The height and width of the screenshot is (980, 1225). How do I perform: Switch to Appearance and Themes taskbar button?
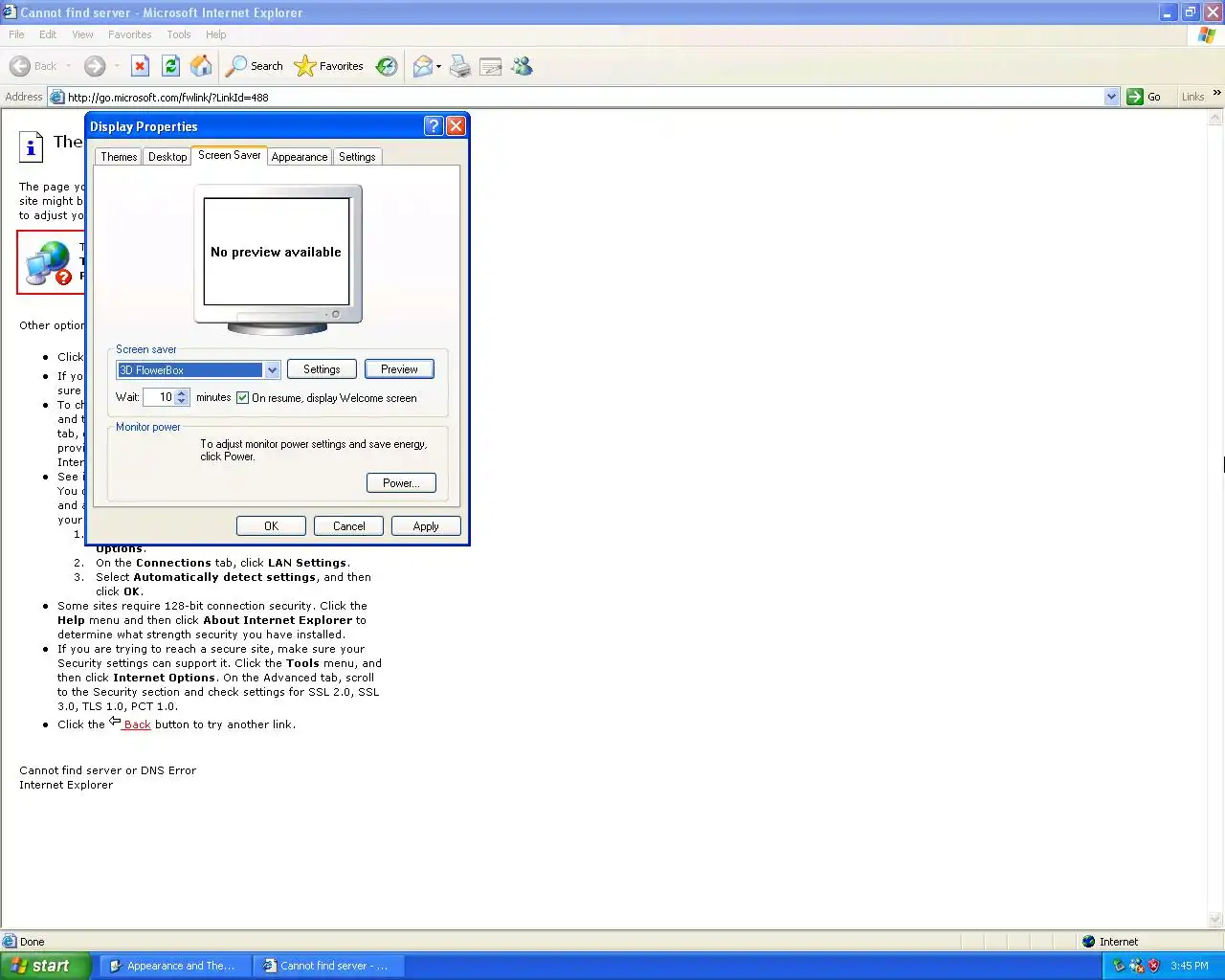tap(175, 966)
